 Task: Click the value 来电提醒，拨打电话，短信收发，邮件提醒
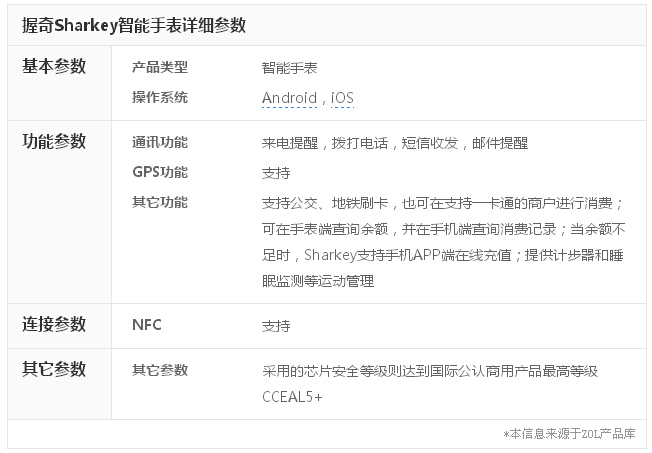pos(395,144)
